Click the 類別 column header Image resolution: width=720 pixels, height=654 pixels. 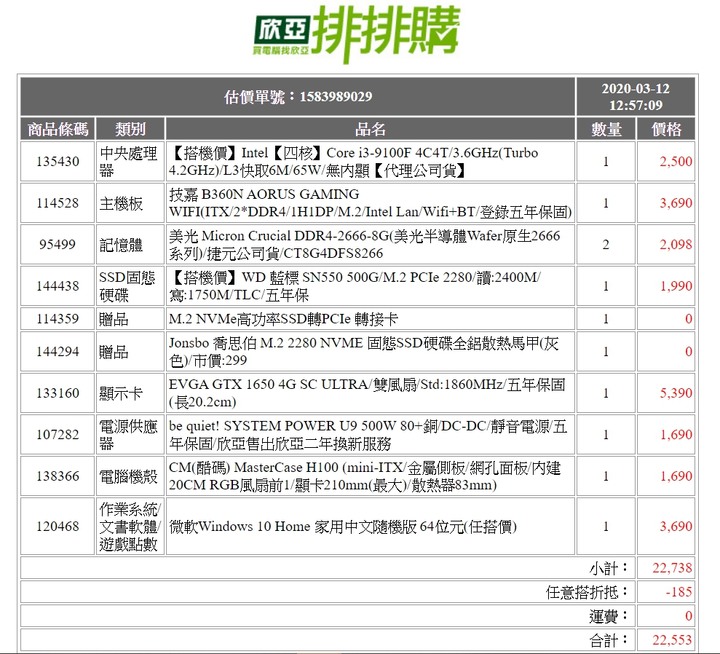click(130, 129)
